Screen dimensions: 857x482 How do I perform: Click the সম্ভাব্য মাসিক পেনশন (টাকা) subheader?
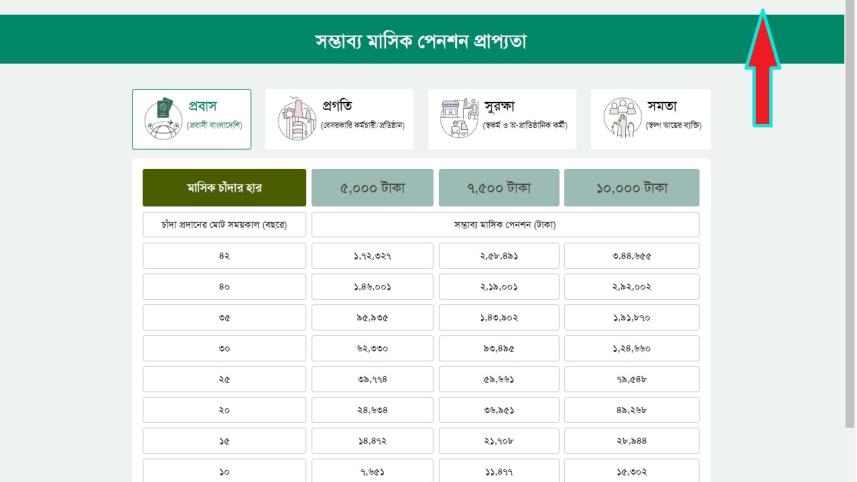[x=505, y=225]
